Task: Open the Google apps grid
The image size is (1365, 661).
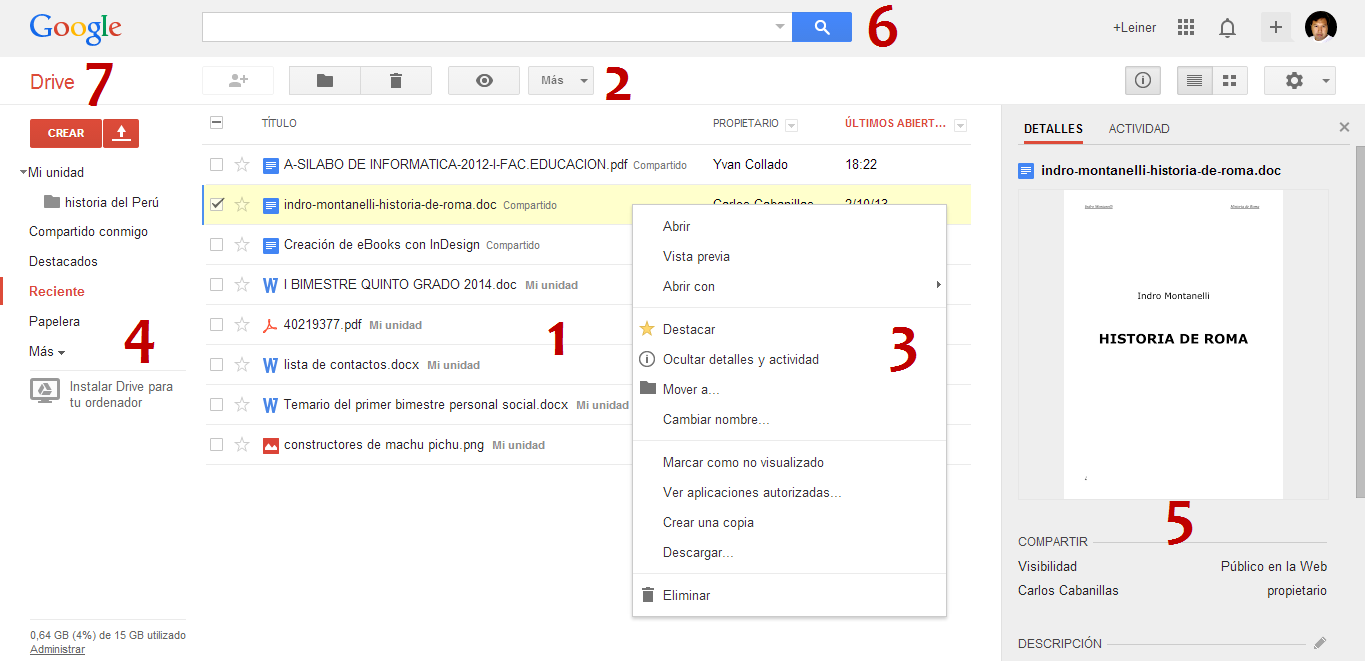Action: coord(1185,27)
